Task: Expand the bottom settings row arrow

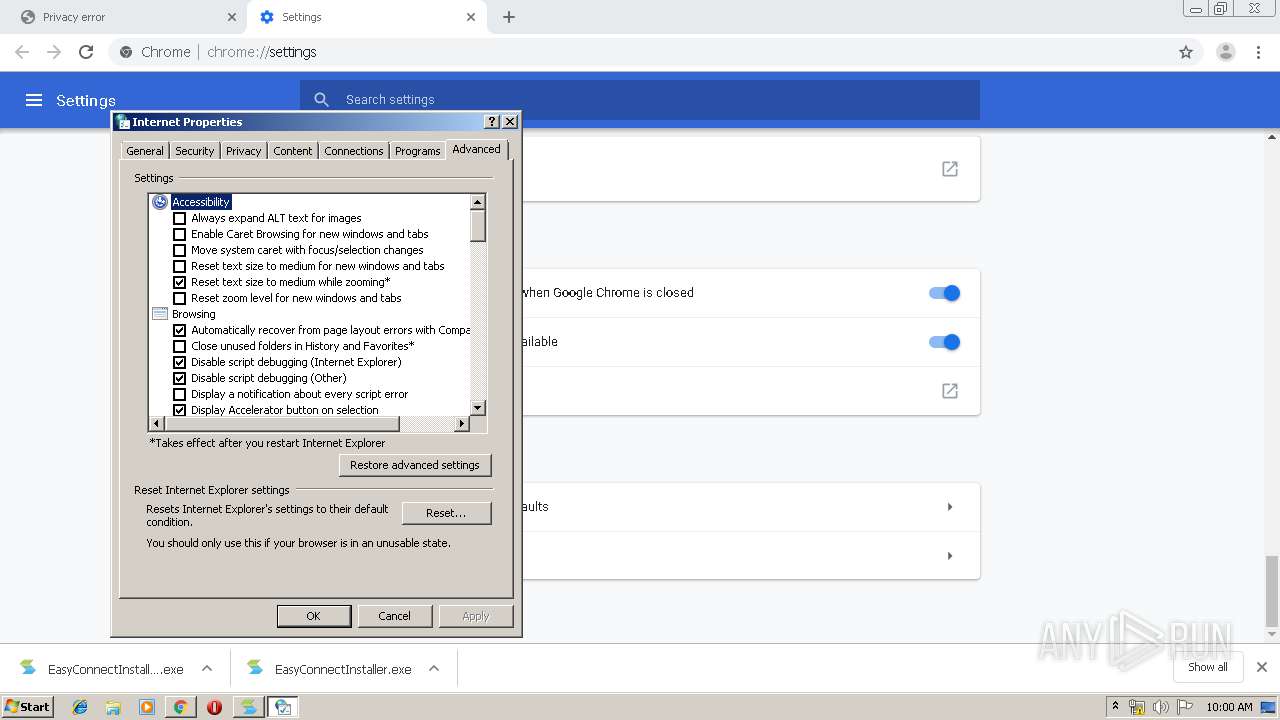Action: coord(950,556)
